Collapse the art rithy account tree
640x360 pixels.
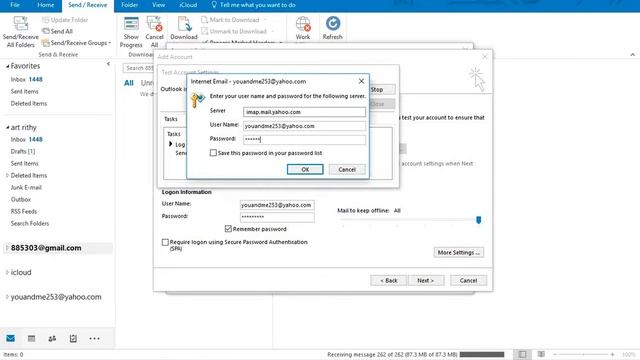tap(7, 128)
